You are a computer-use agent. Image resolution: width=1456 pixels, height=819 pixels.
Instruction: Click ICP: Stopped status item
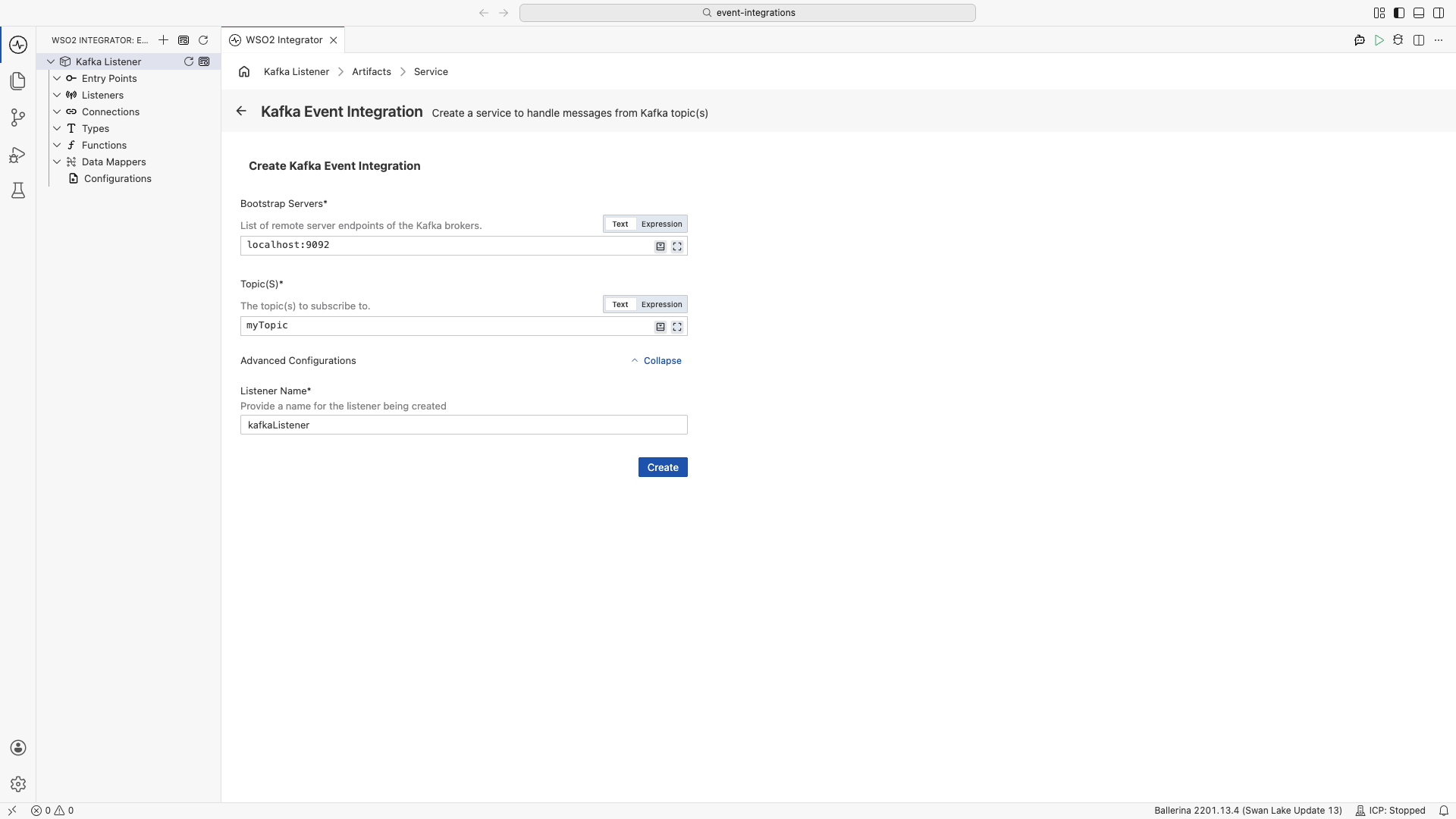coord(1391,811)
